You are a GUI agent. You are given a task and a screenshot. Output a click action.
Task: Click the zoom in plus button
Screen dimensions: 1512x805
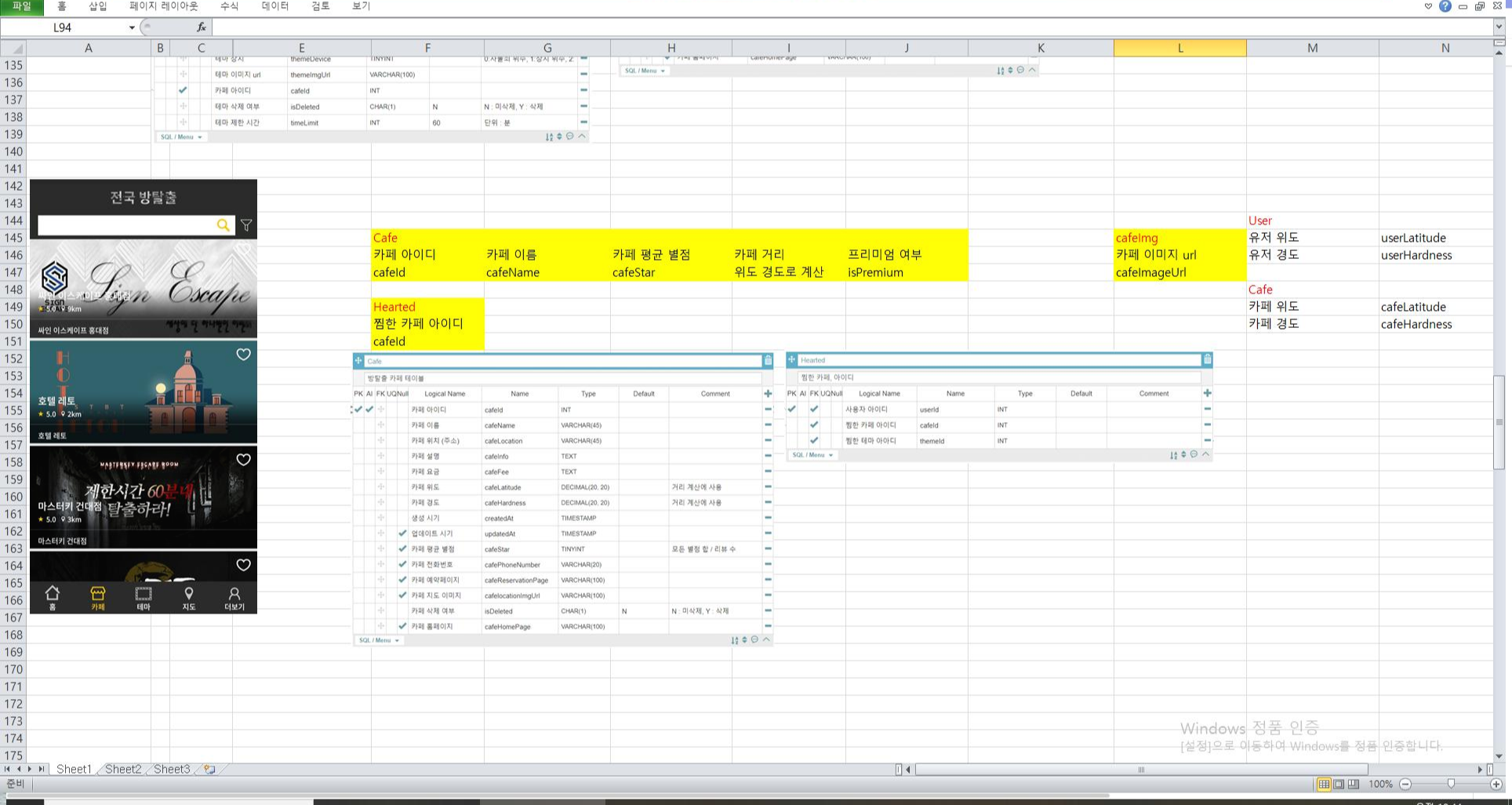click(x=1496, y=784)
